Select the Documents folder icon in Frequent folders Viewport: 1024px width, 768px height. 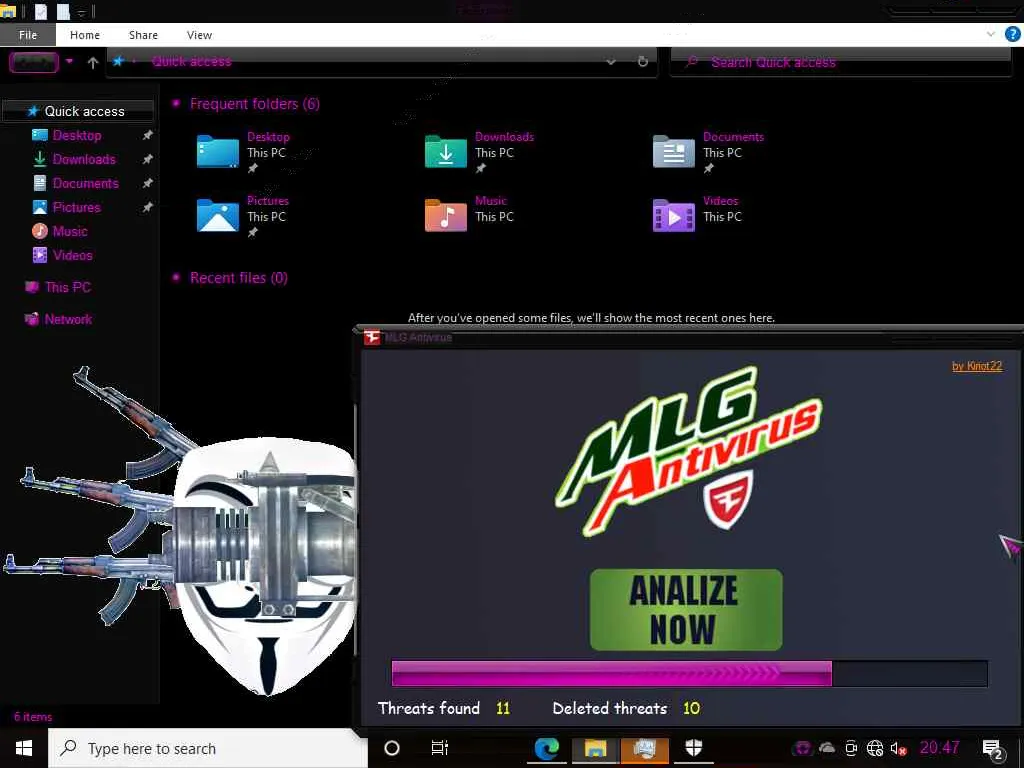click(673, 152)
